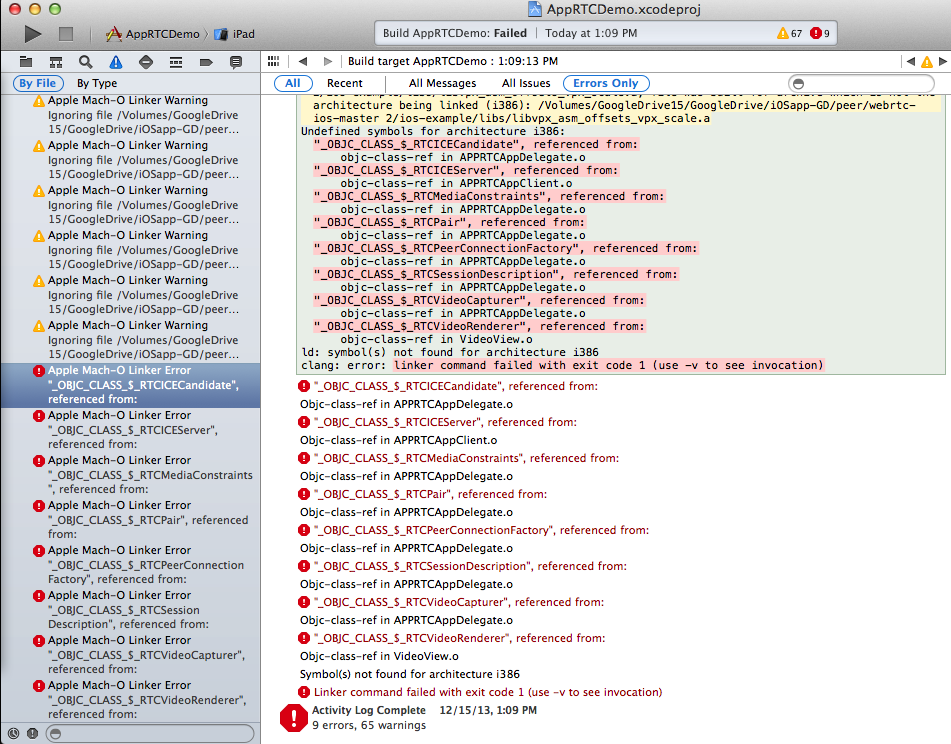The width and height of the screenshot is (951, 744).
Task: Click AppRTCDemo.xcodeproj window title
Action: [614, 9]
